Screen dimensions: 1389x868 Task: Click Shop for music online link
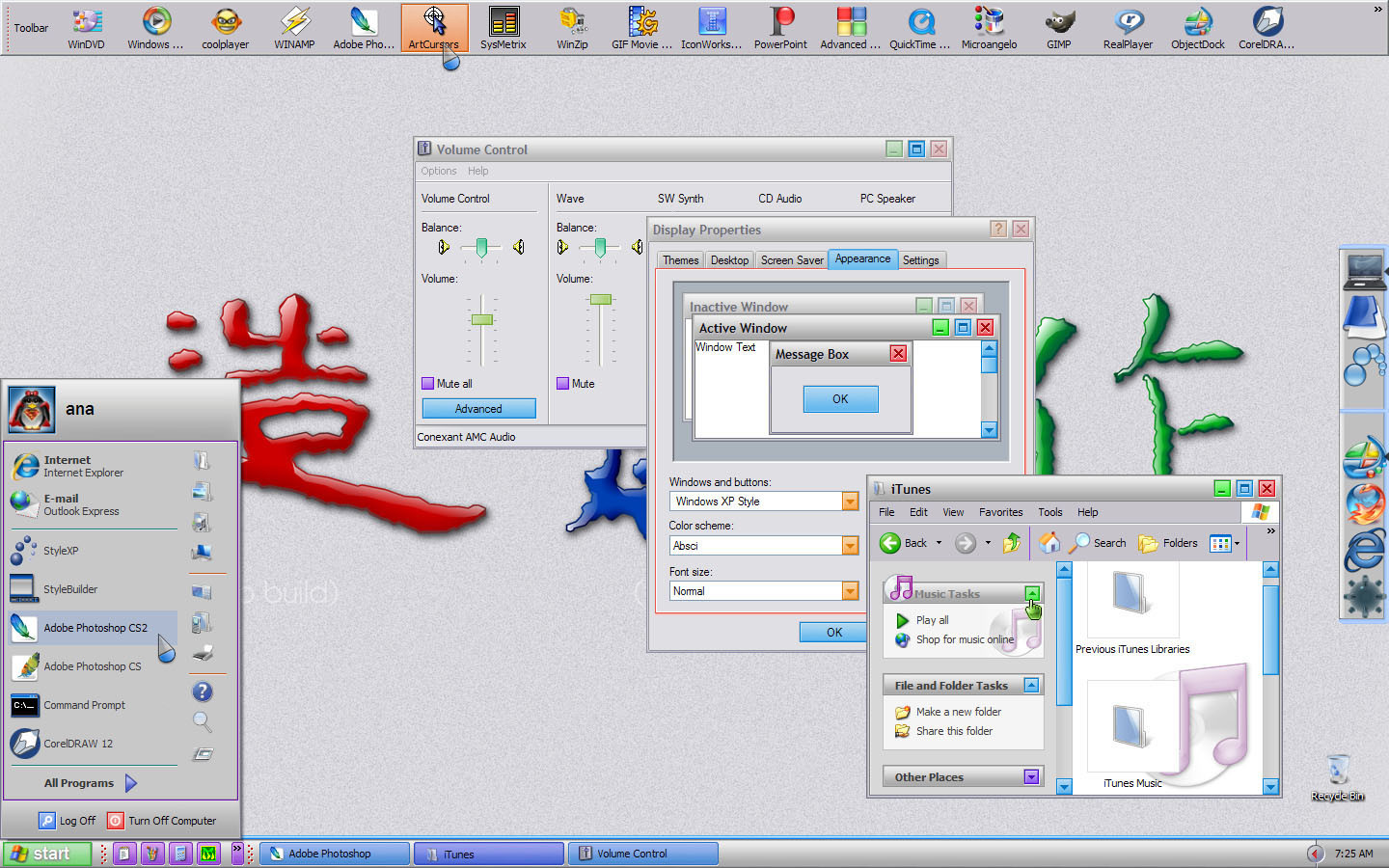[965, 639]
